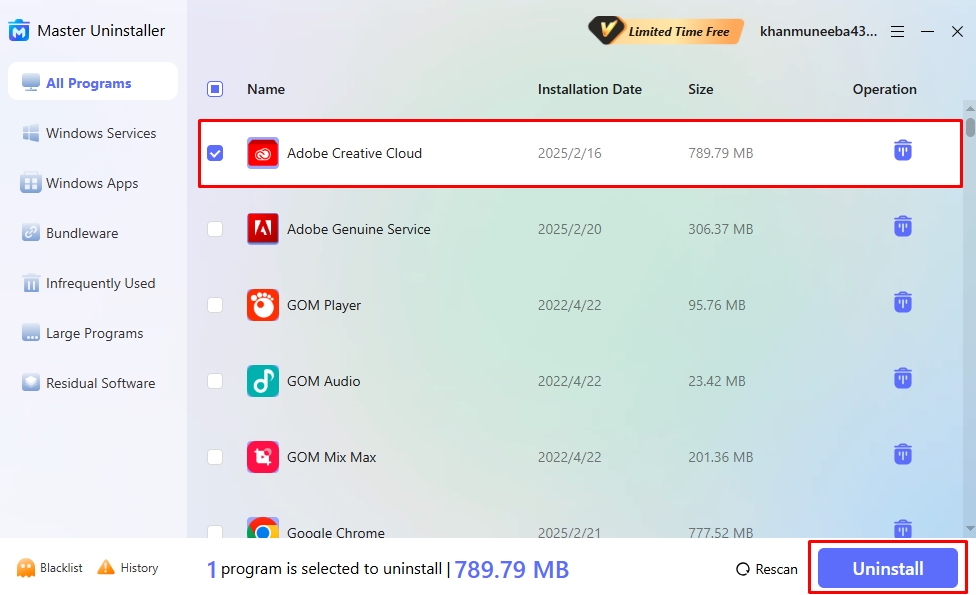
Task: Select the GOM Audio name text
Action: tap(323, 381)
